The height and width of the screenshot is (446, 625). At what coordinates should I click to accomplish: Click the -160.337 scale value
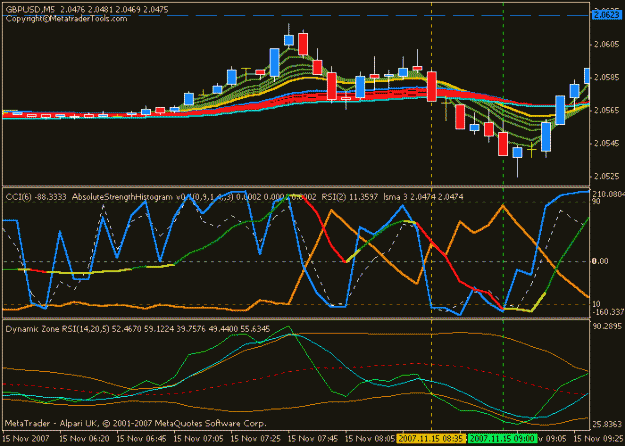pyautogui.click(x=607, y=312)
